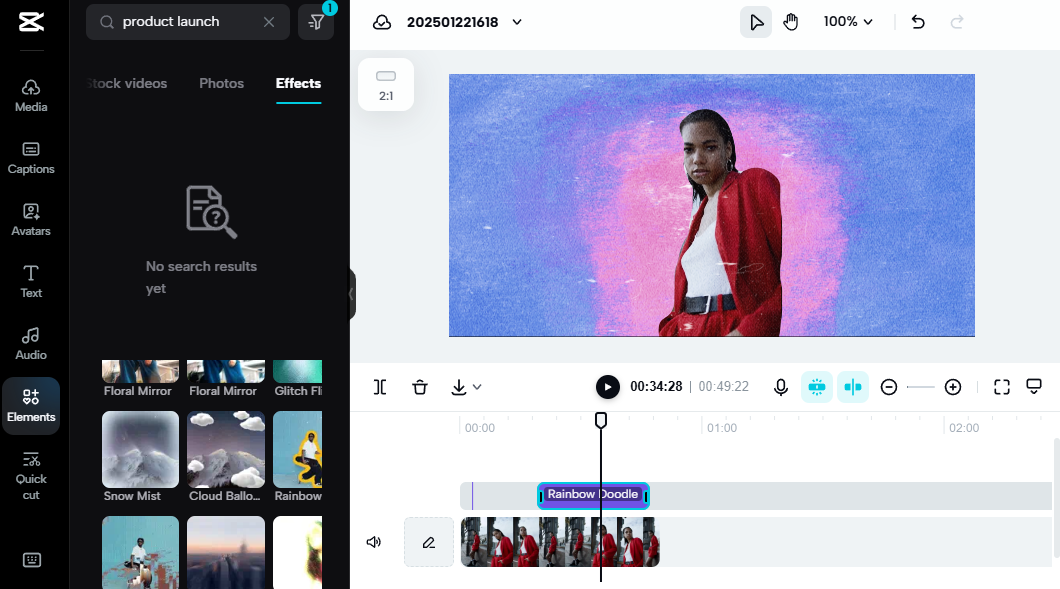Viewport: 1060px width, 589px height.
Task: Enter fullscreen preview mode
Action: coord(1002,387)
